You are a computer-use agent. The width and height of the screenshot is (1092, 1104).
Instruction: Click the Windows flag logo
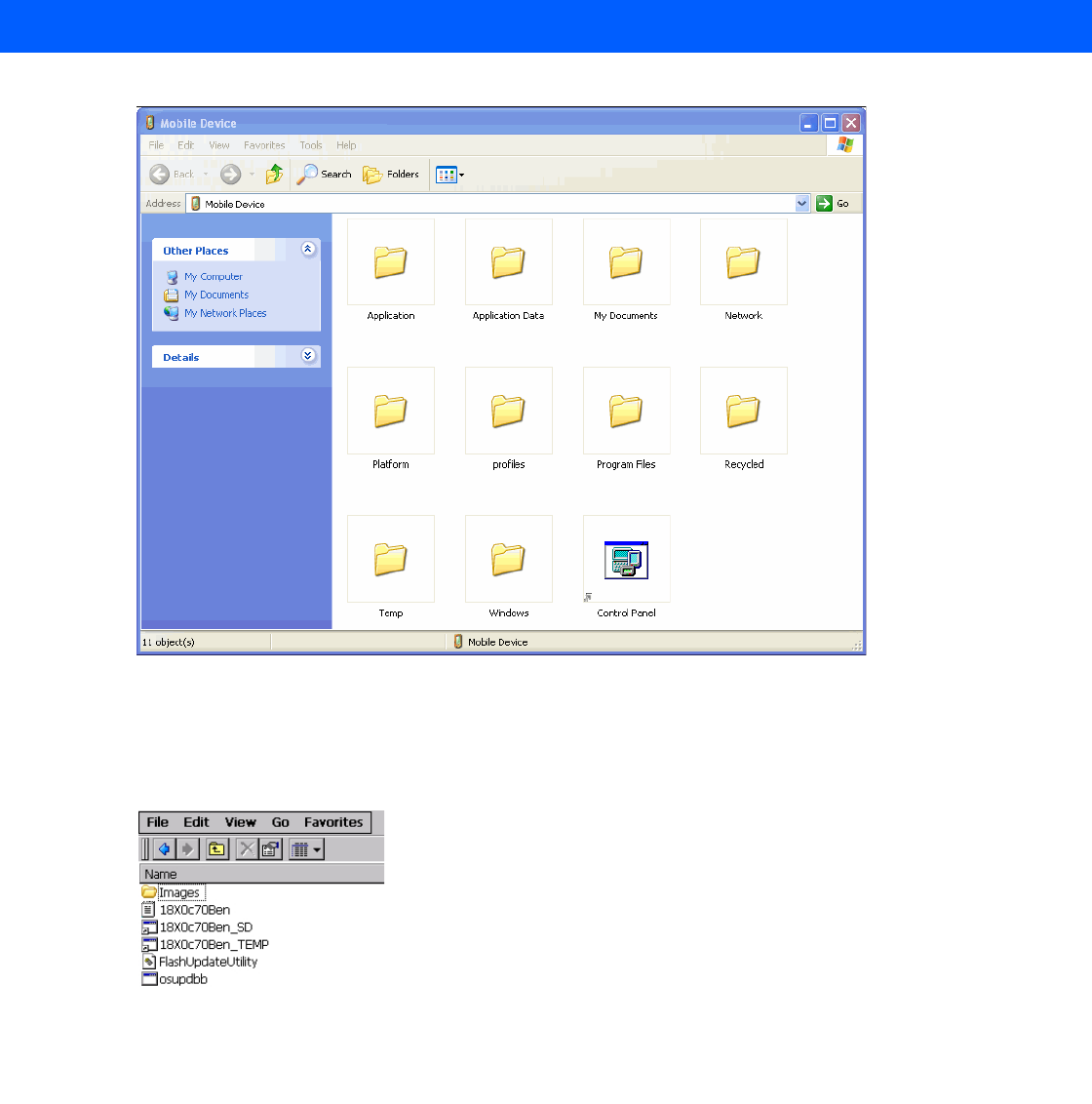[x=845, y=145]
